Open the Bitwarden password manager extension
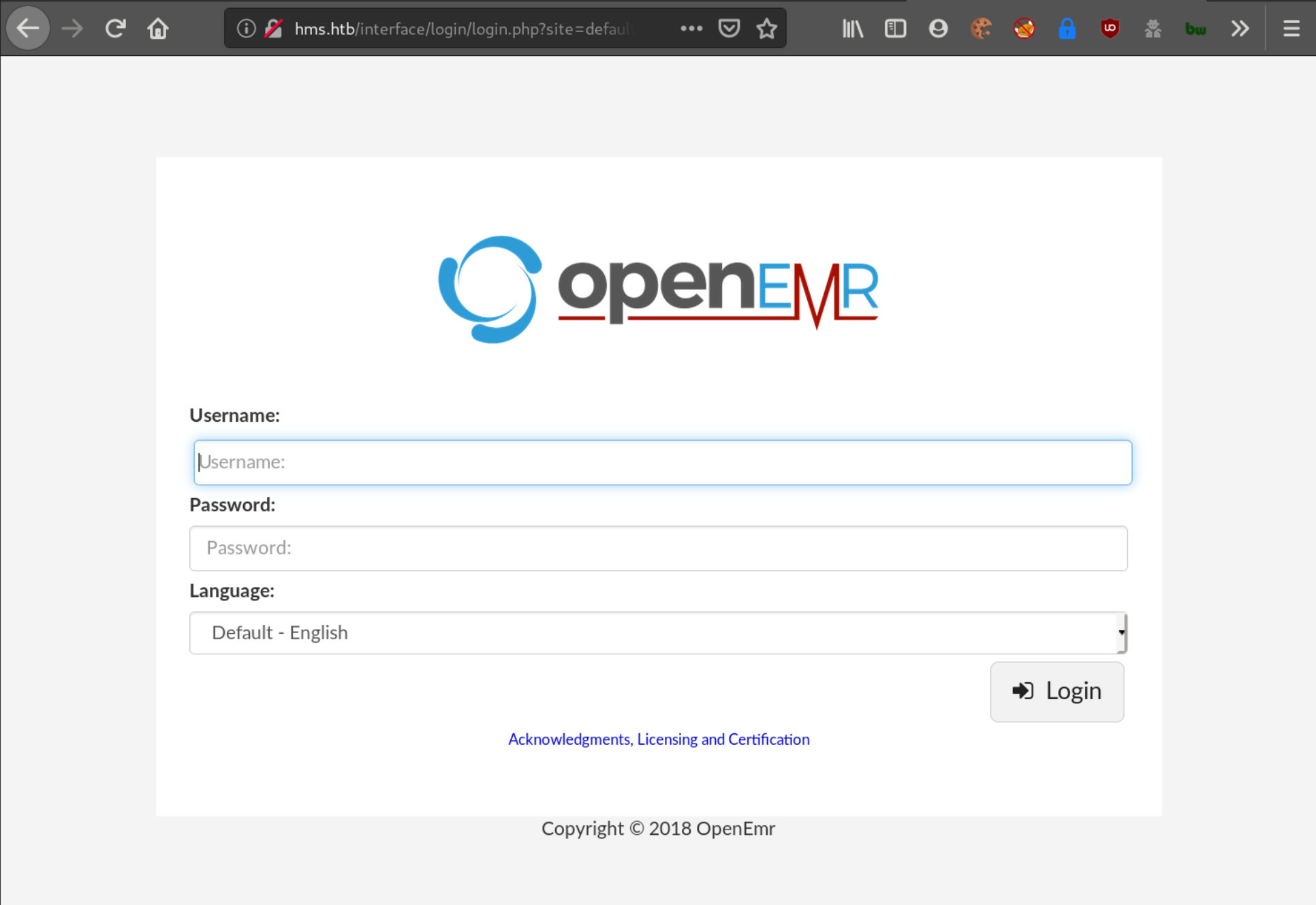Screen dimensions: 1316x905 click(1195, 28)
